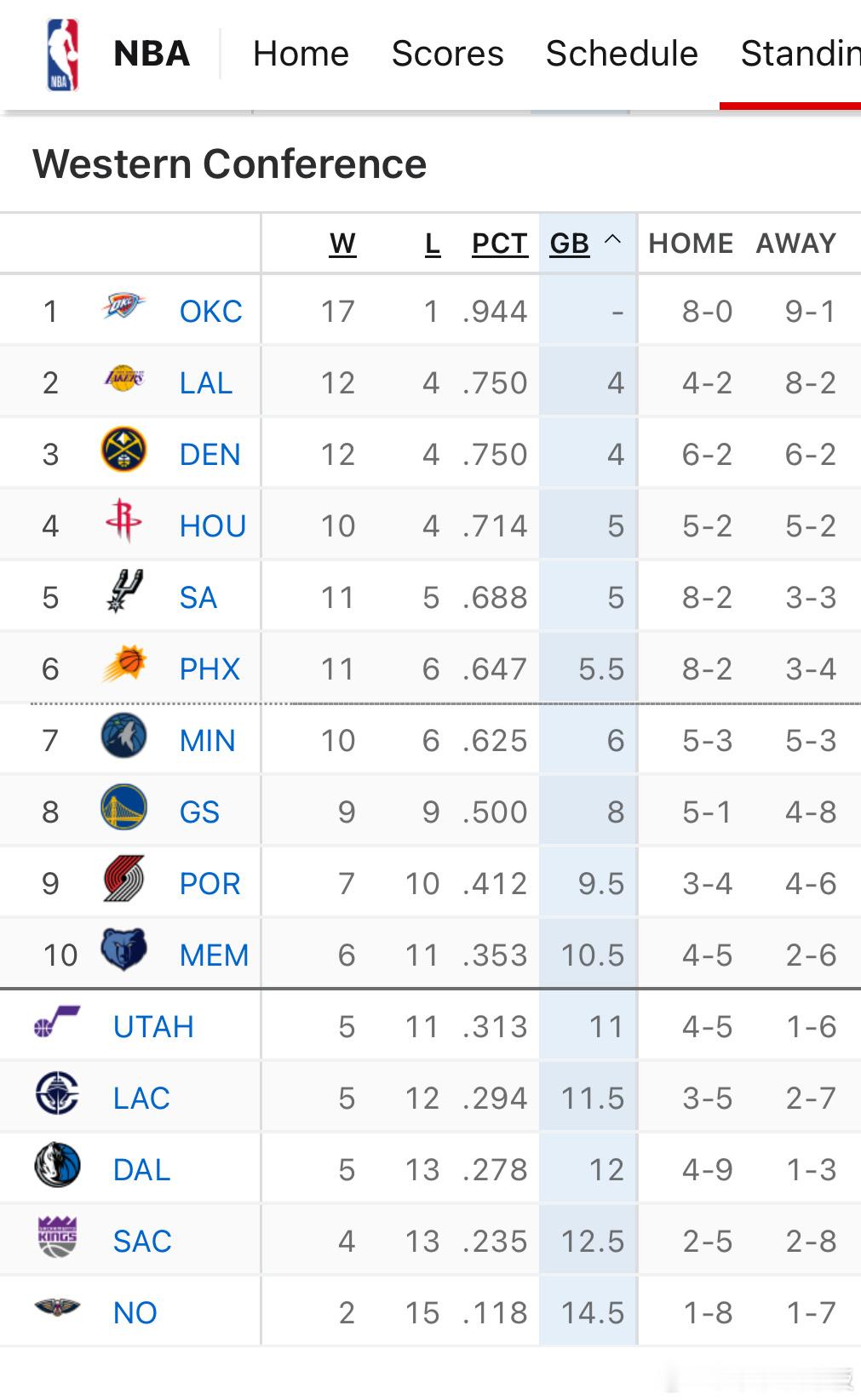This screenshot has width=861, height=1400.
Task: Open the MIN team link
Action: click(207, 741)
